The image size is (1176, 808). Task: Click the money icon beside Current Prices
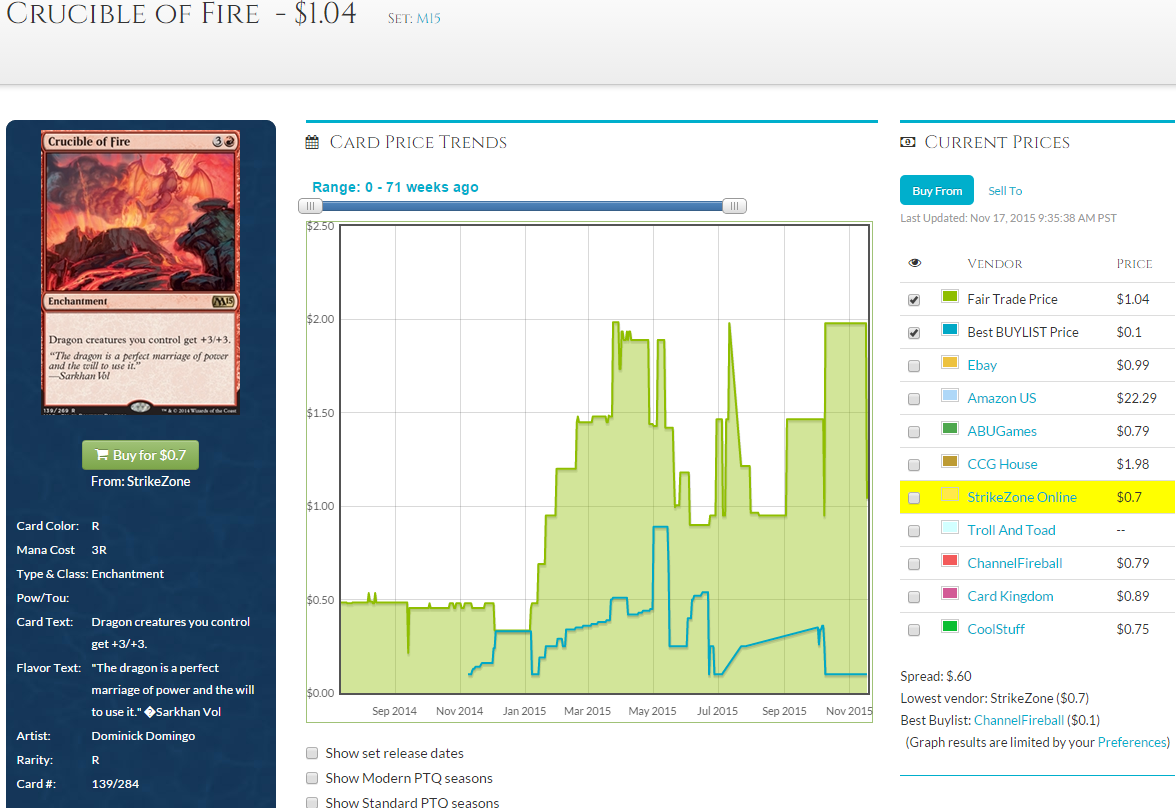tap(908, 142)
